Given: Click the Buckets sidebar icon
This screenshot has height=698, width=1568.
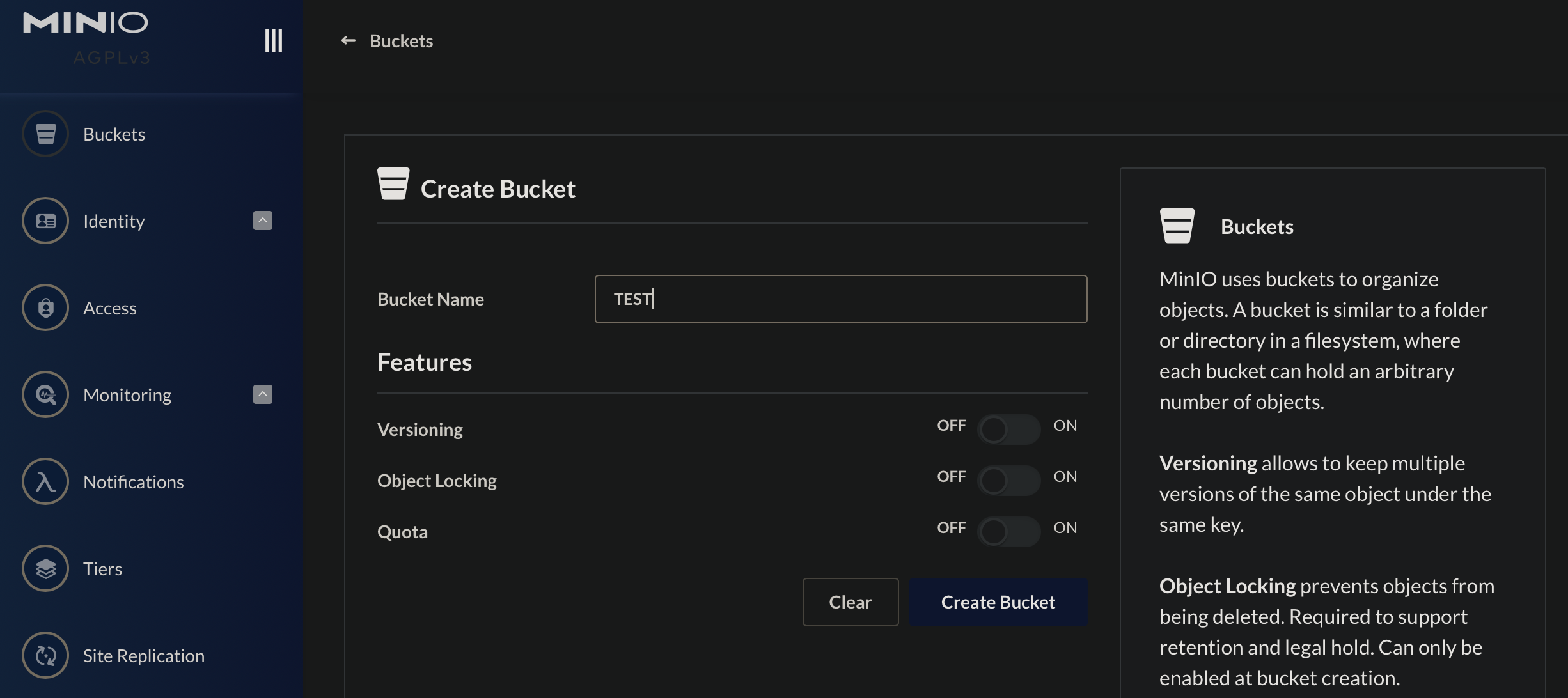Looking at the screenshot, I should [45, 134].
